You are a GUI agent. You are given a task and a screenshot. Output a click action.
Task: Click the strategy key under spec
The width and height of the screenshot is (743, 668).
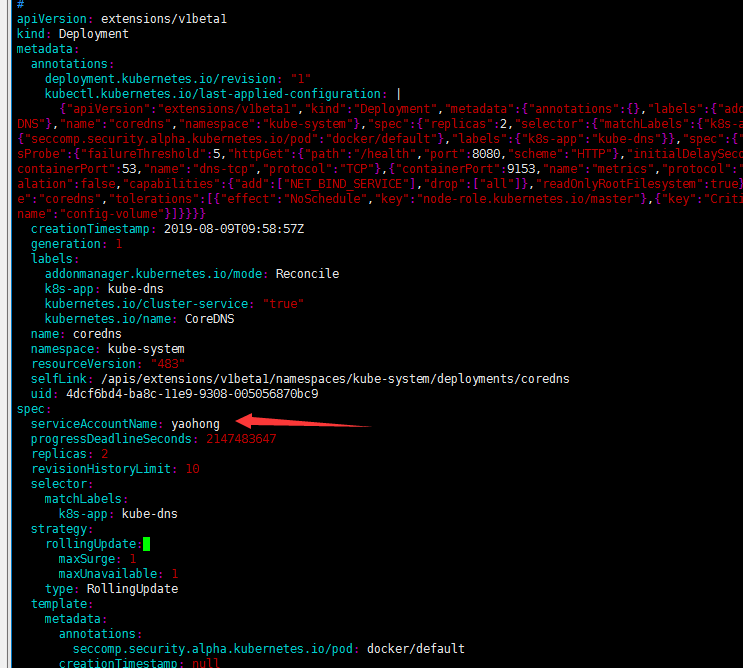pyautogui.click(x=58, y=529)
